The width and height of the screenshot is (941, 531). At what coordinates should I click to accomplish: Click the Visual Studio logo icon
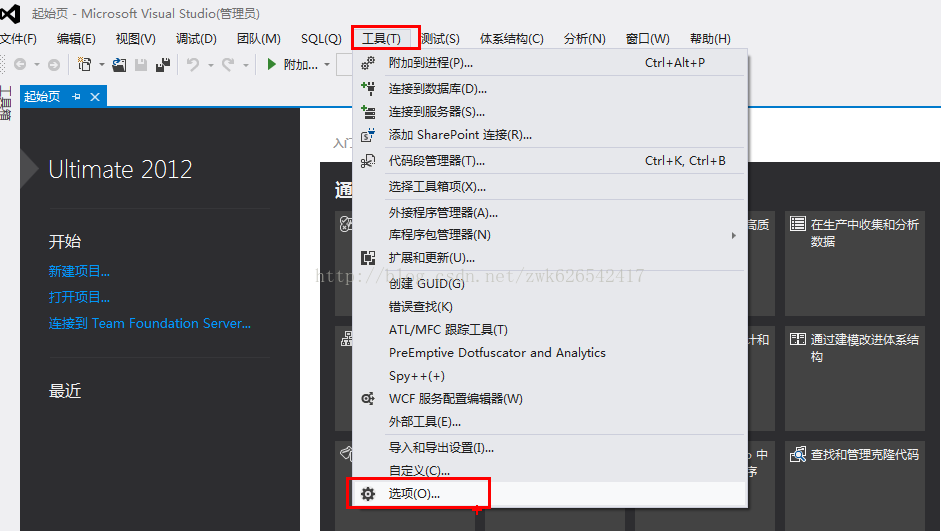(10, 13)
